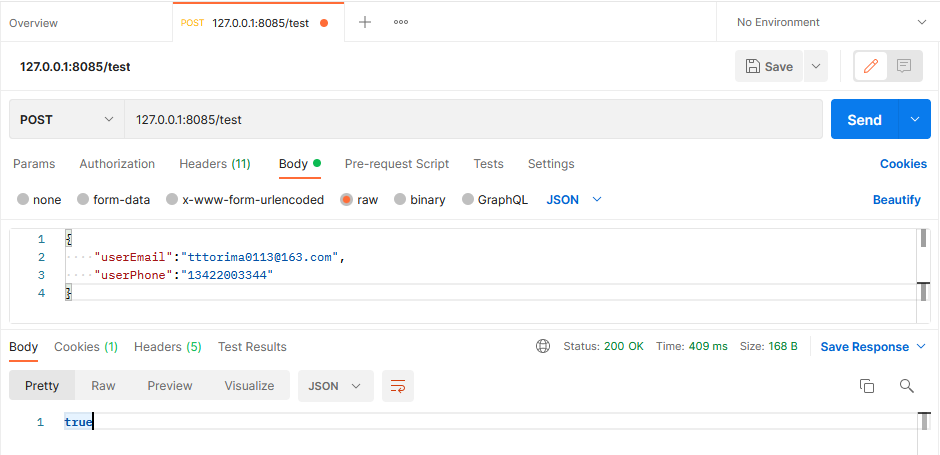Click the pencil edit mode icon
The image size is (940, 455).
870,66
